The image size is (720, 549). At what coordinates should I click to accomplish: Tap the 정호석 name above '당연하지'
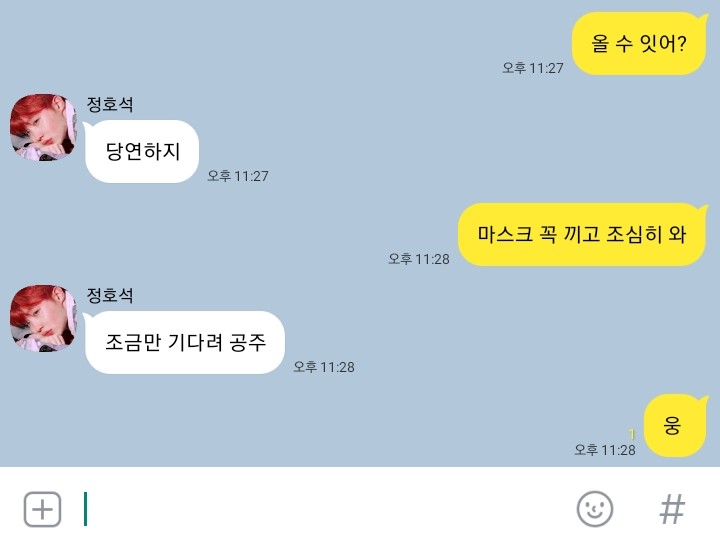point(110,105)
